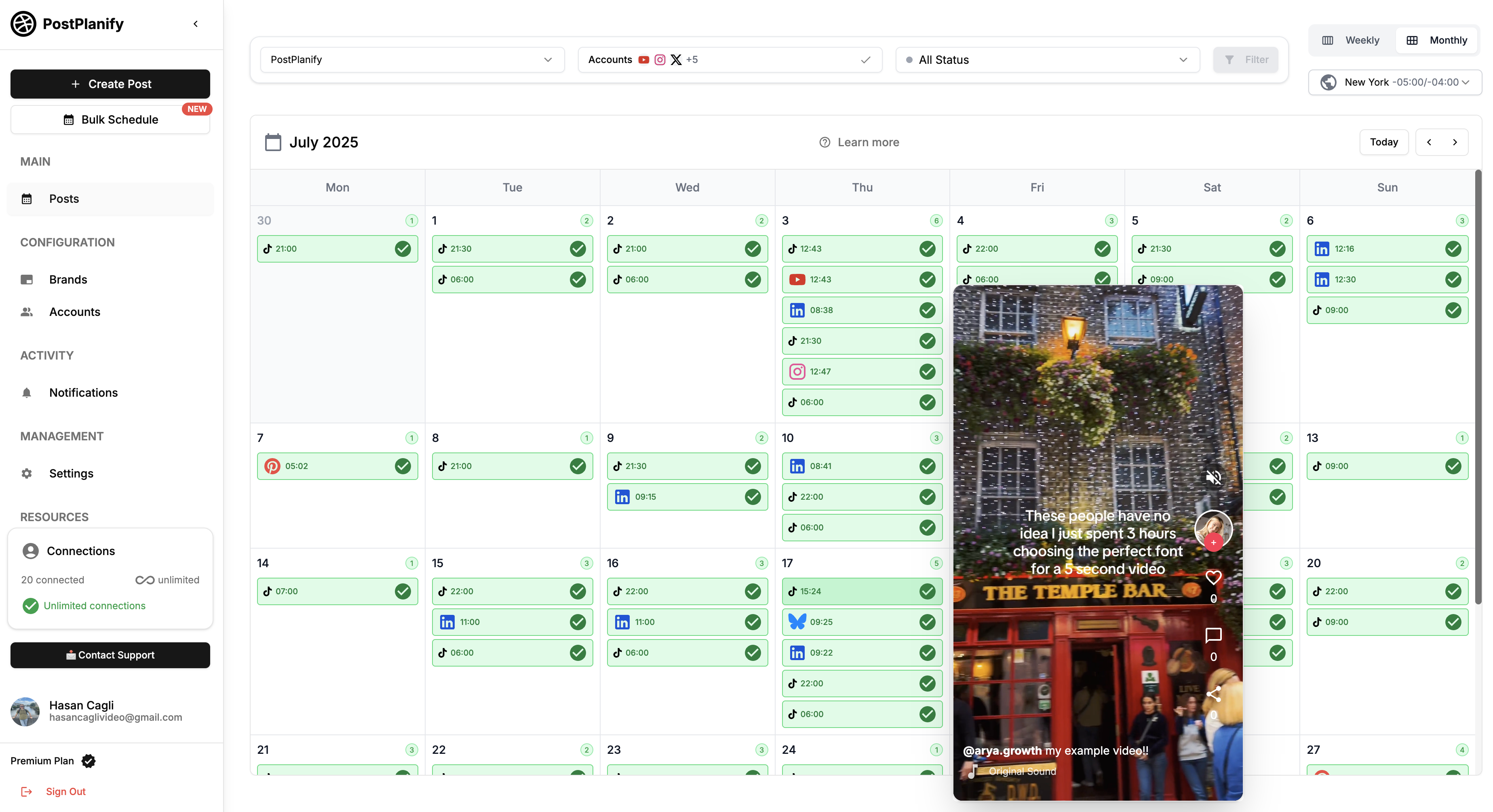Open the TikTok 09:00 post on July 5

1212,279
